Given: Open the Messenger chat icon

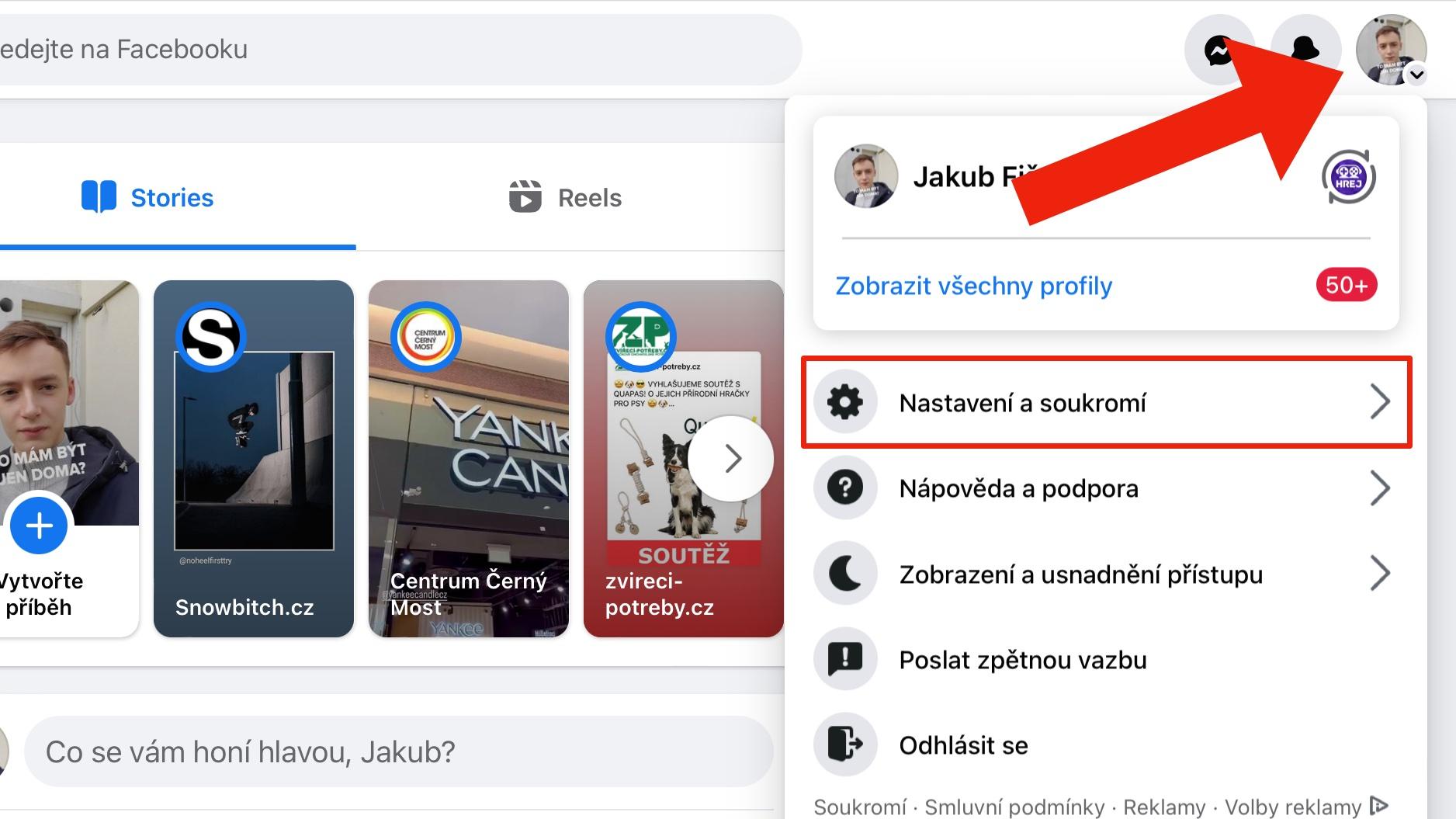Looking at the screenshot, I should 1219,50.
